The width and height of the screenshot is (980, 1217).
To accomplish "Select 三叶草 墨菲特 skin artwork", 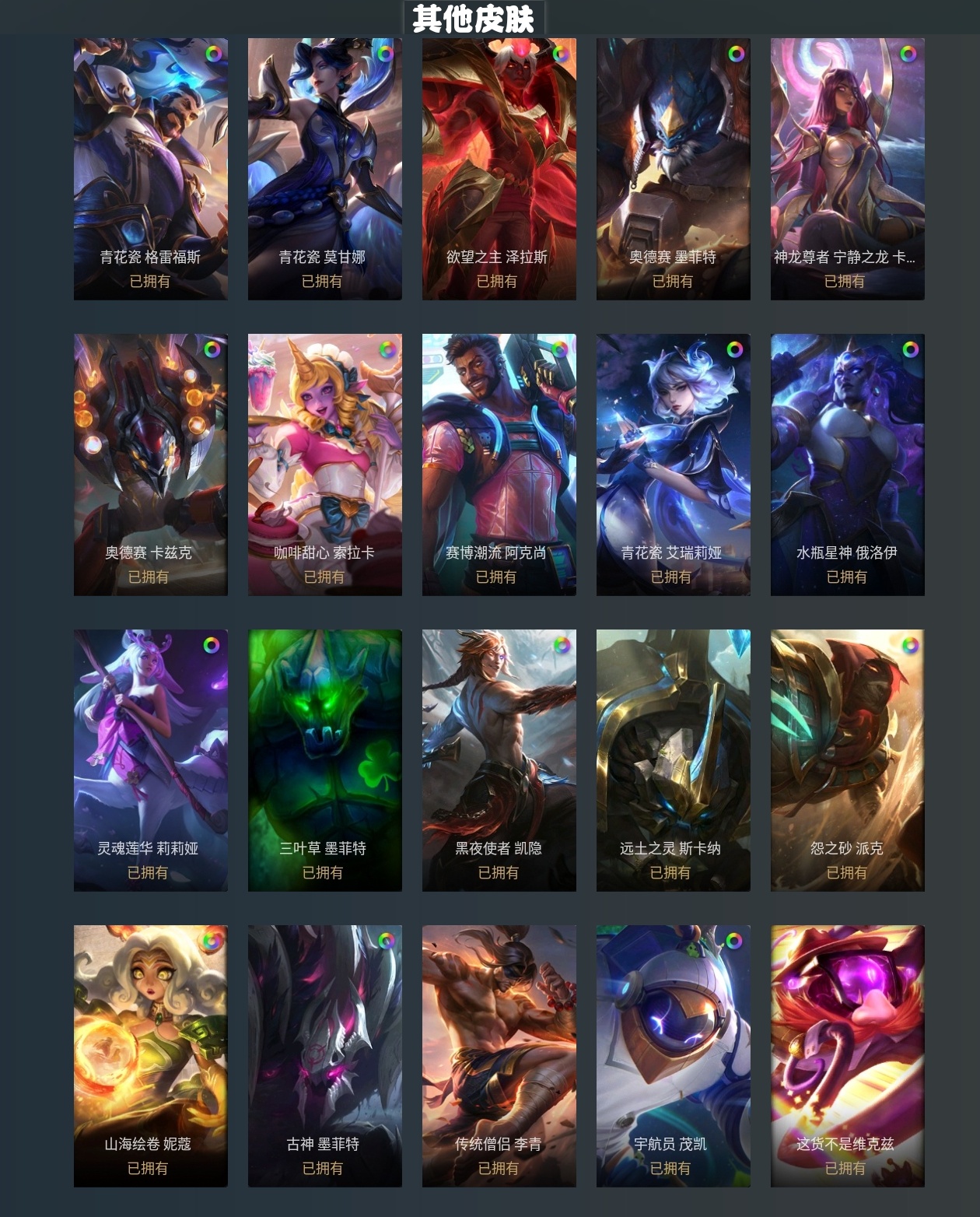I will [x=325, y=760].
